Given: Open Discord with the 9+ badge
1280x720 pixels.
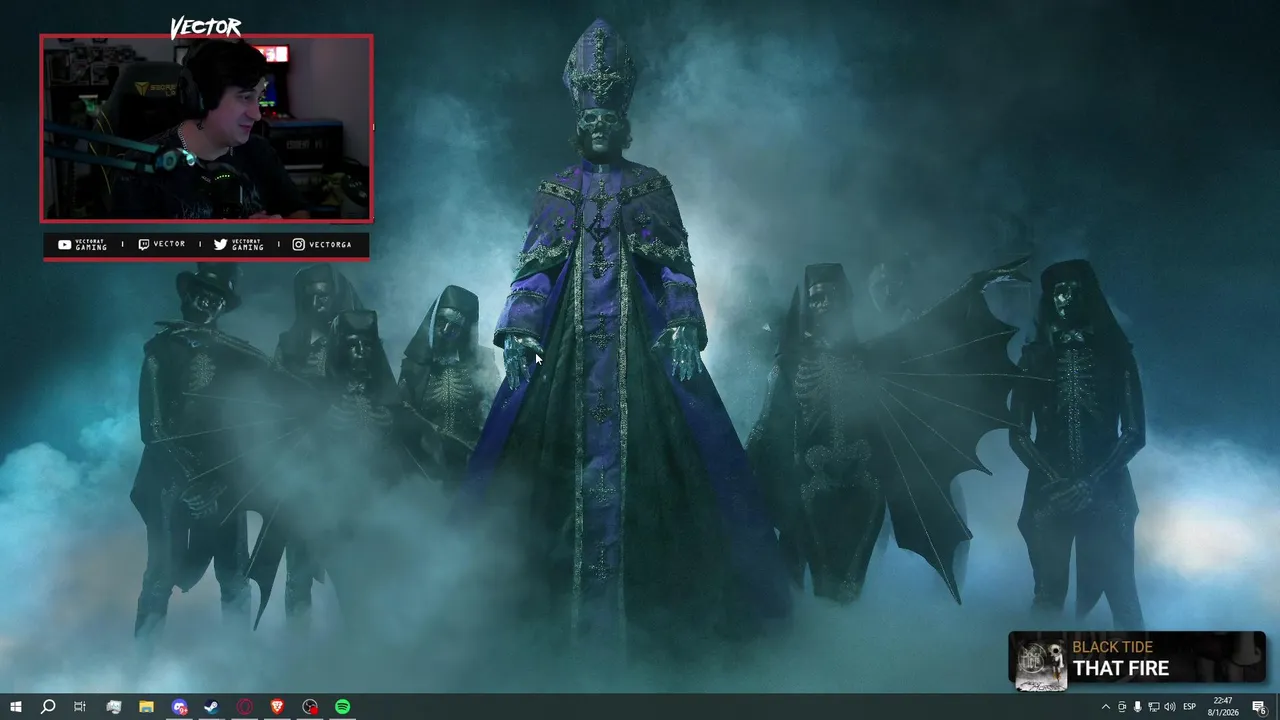Looking at the screenshot, I should click(179, 707).
